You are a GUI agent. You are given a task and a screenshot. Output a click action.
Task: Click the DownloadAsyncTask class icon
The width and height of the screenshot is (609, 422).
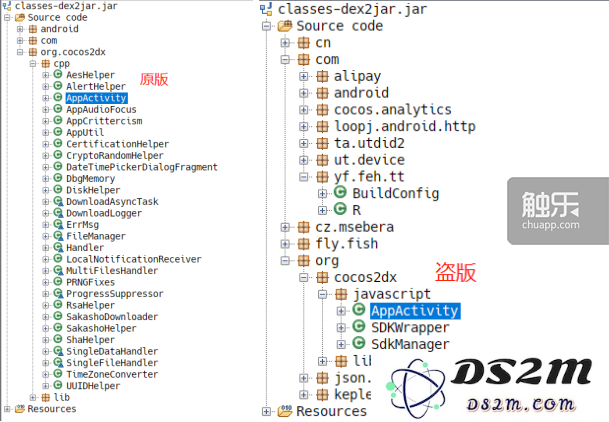tap(58, 201)
